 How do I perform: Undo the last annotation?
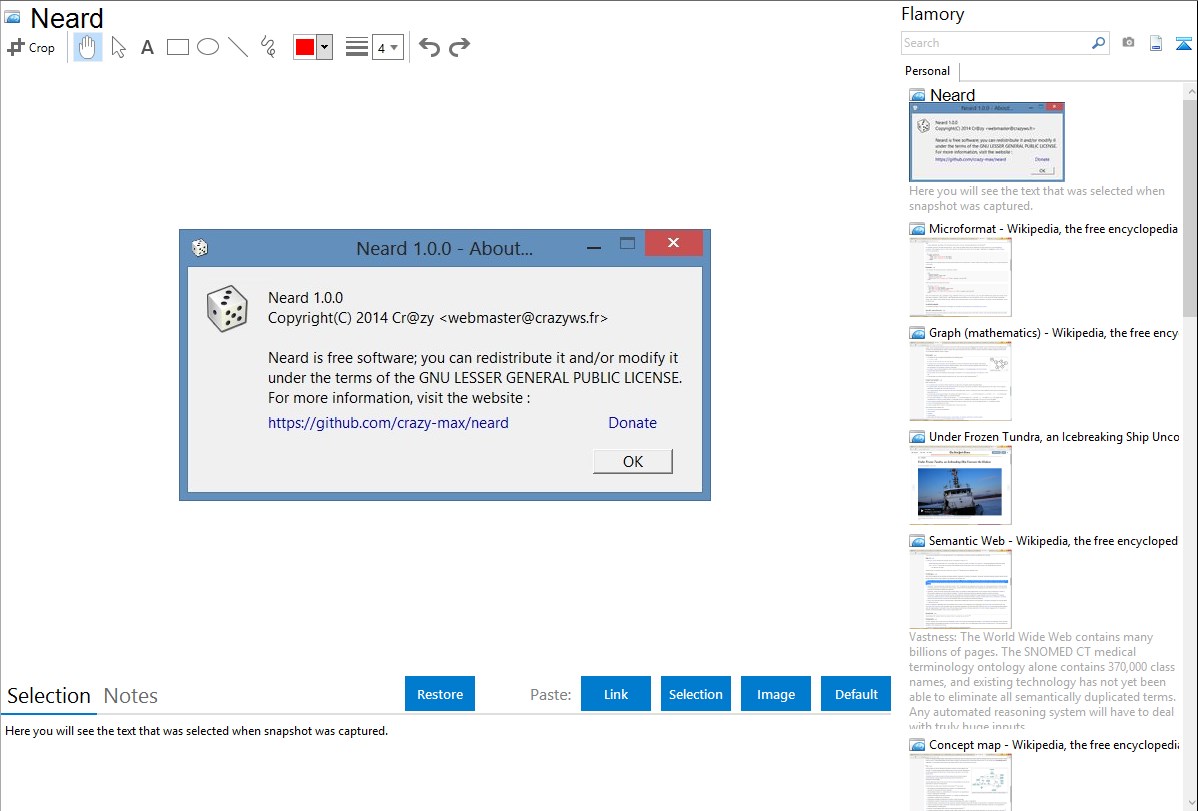tap(429, 47)
